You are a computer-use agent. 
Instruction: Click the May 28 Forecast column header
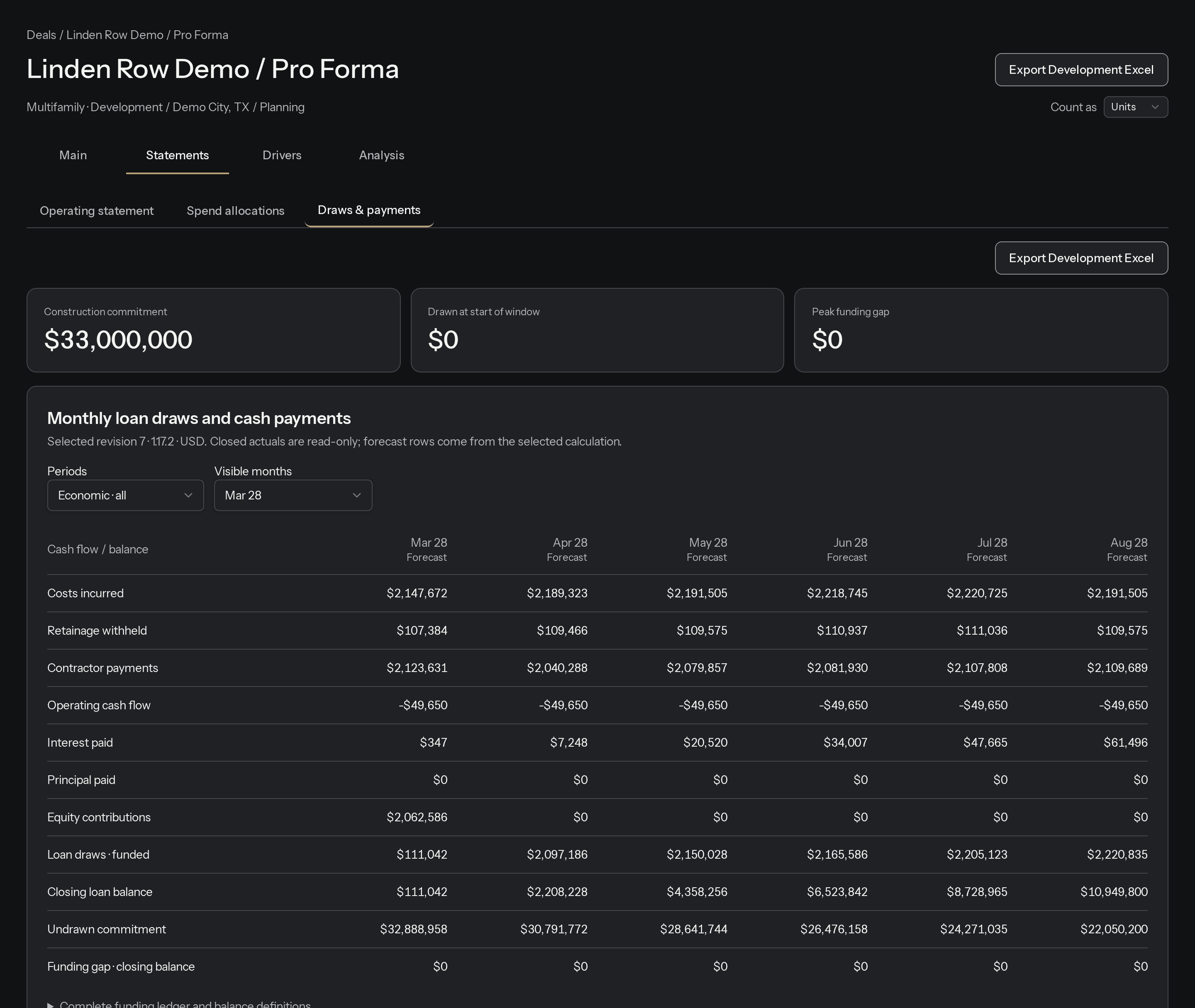[x=707, y=549]
